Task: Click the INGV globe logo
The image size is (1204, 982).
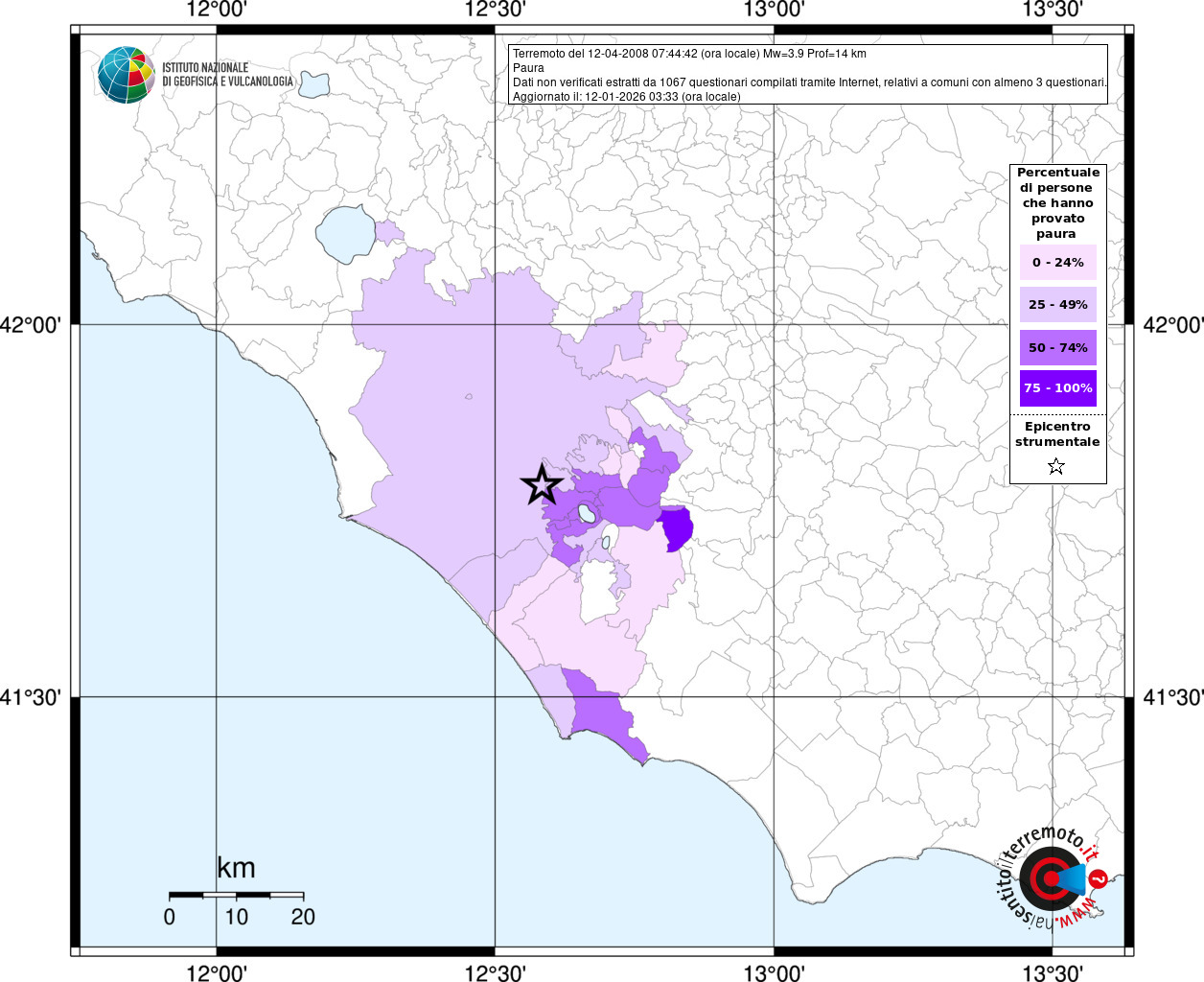Action: tap(126, 75)
